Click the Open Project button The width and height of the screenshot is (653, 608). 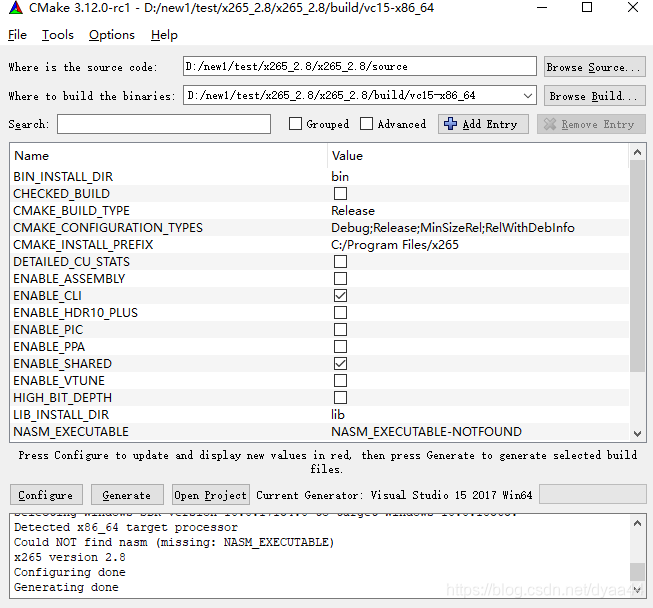[x=211, y=495]
